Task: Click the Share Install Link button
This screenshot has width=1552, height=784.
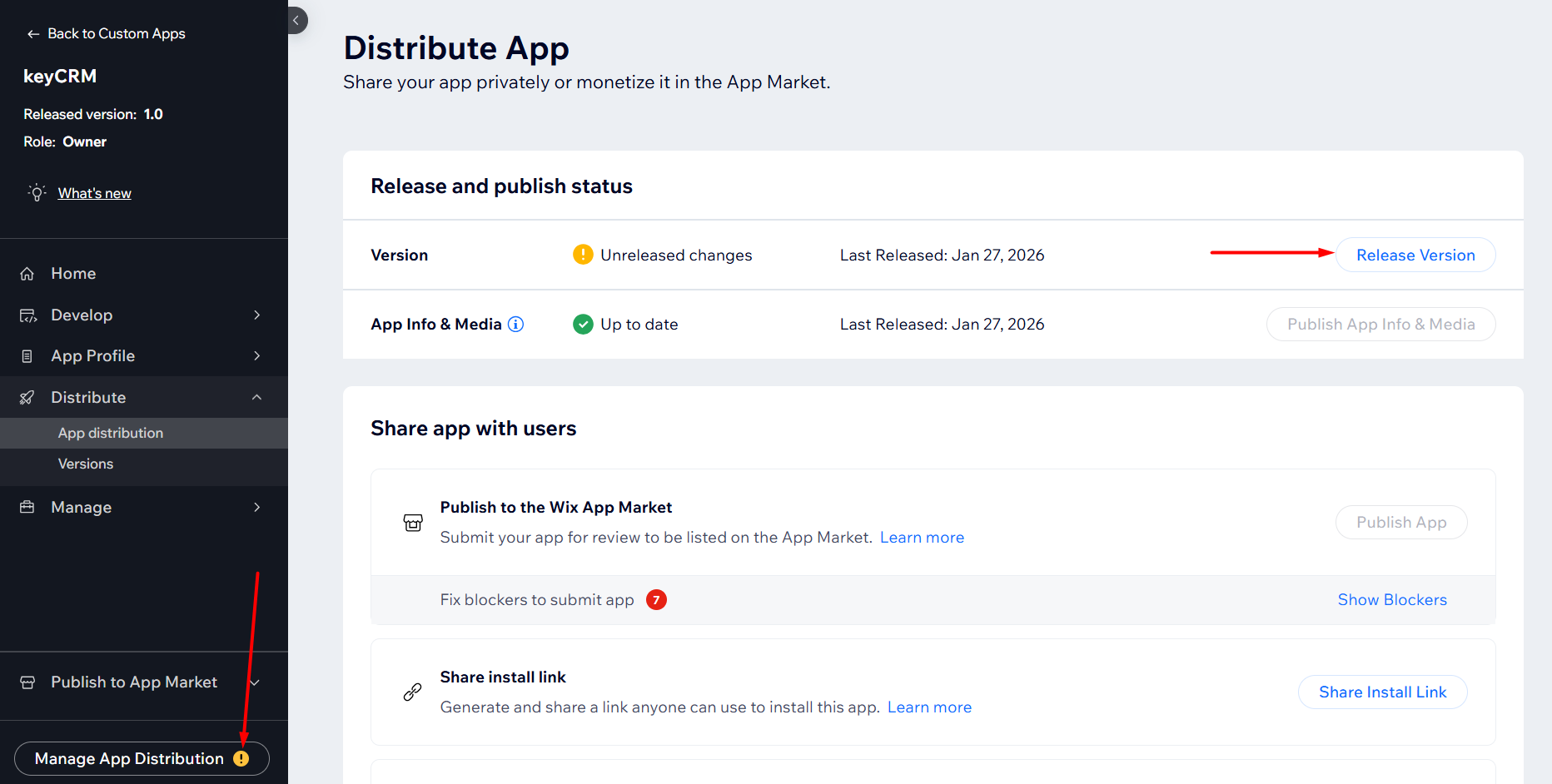Action: tap(1382, 692)
